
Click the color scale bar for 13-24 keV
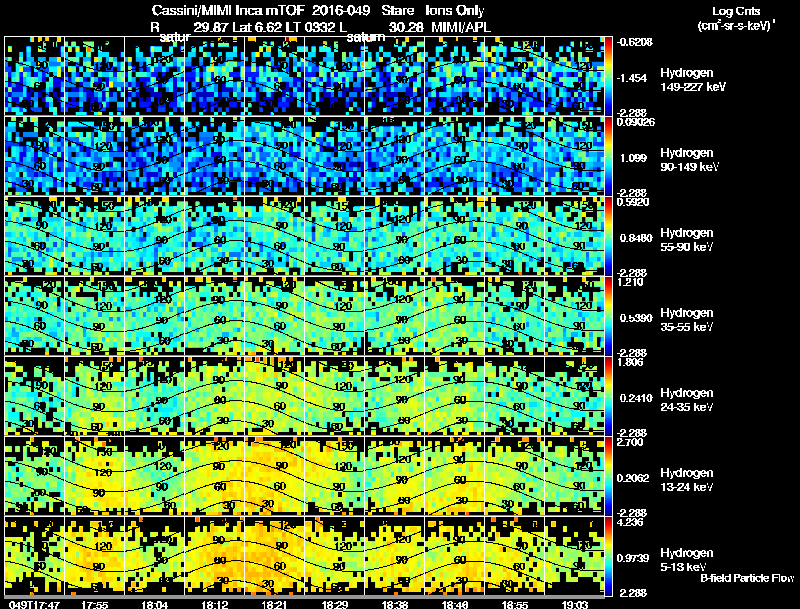tap(608, 476)
